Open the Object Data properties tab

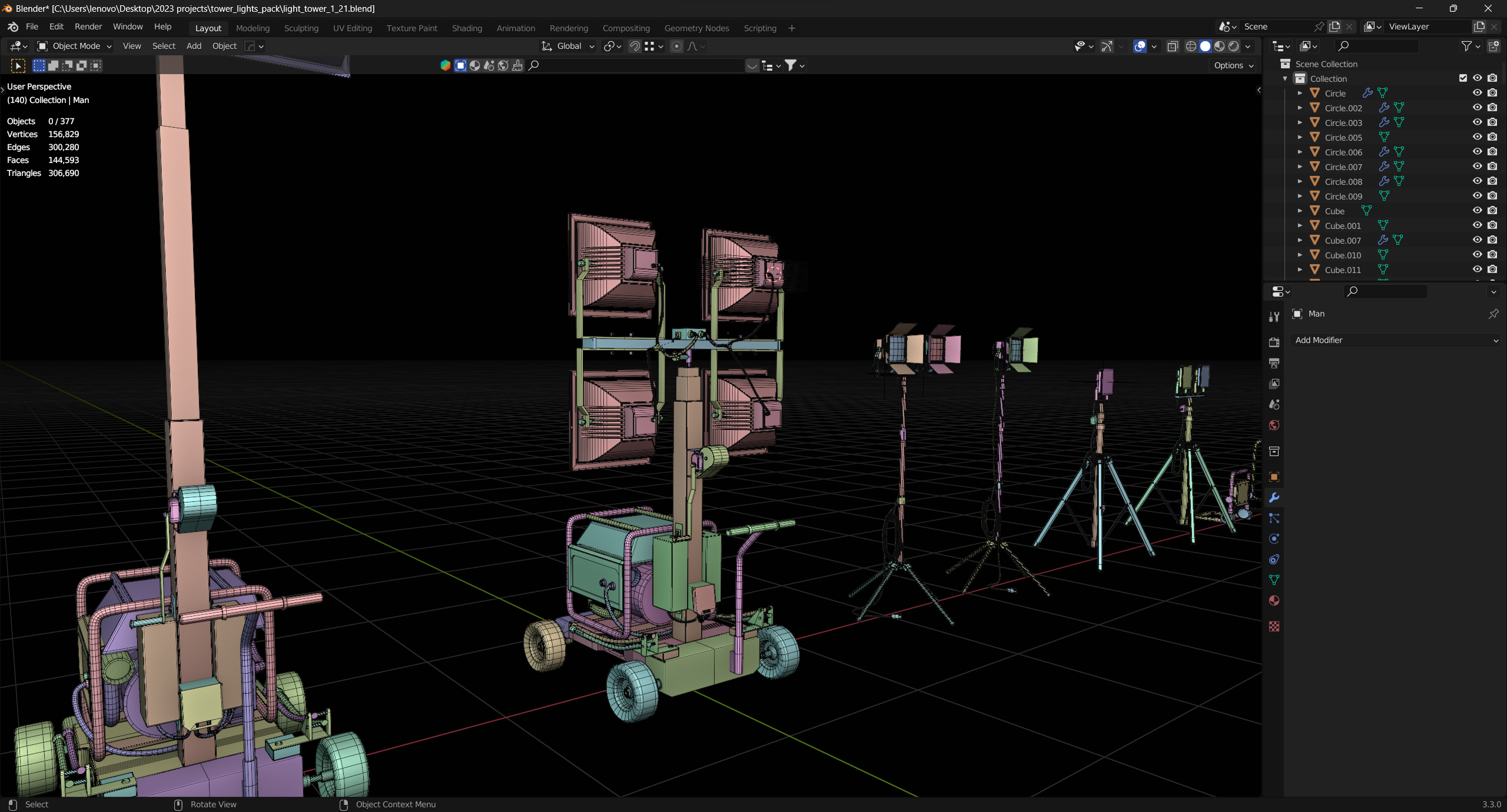1274,580
